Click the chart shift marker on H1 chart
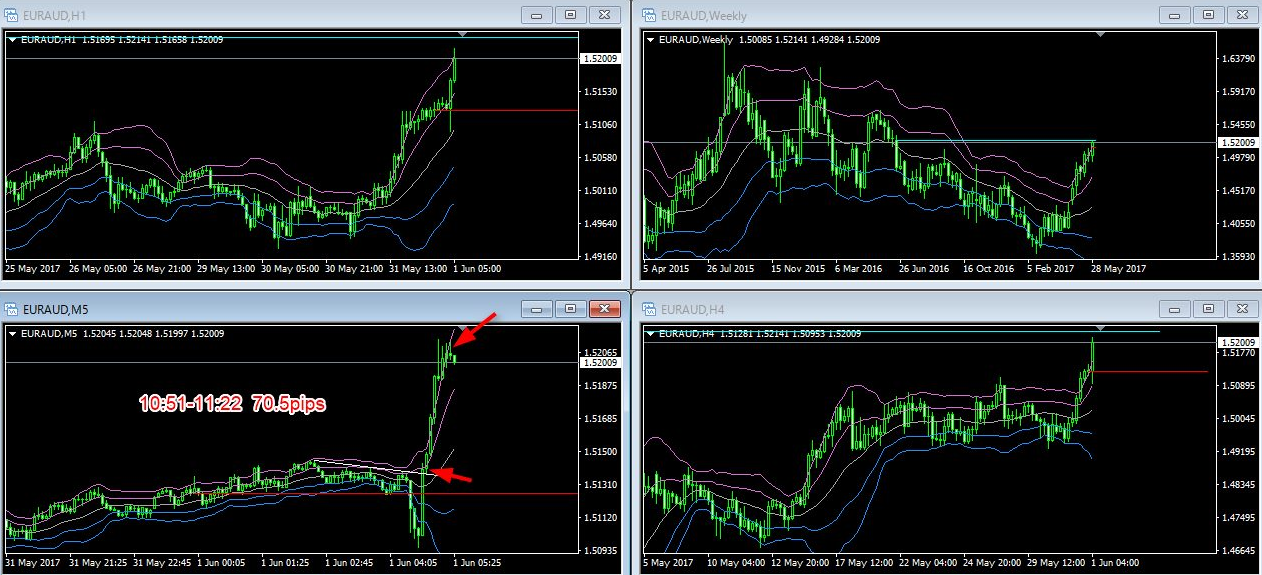The image size is (1262, 575). click(464, 35)
